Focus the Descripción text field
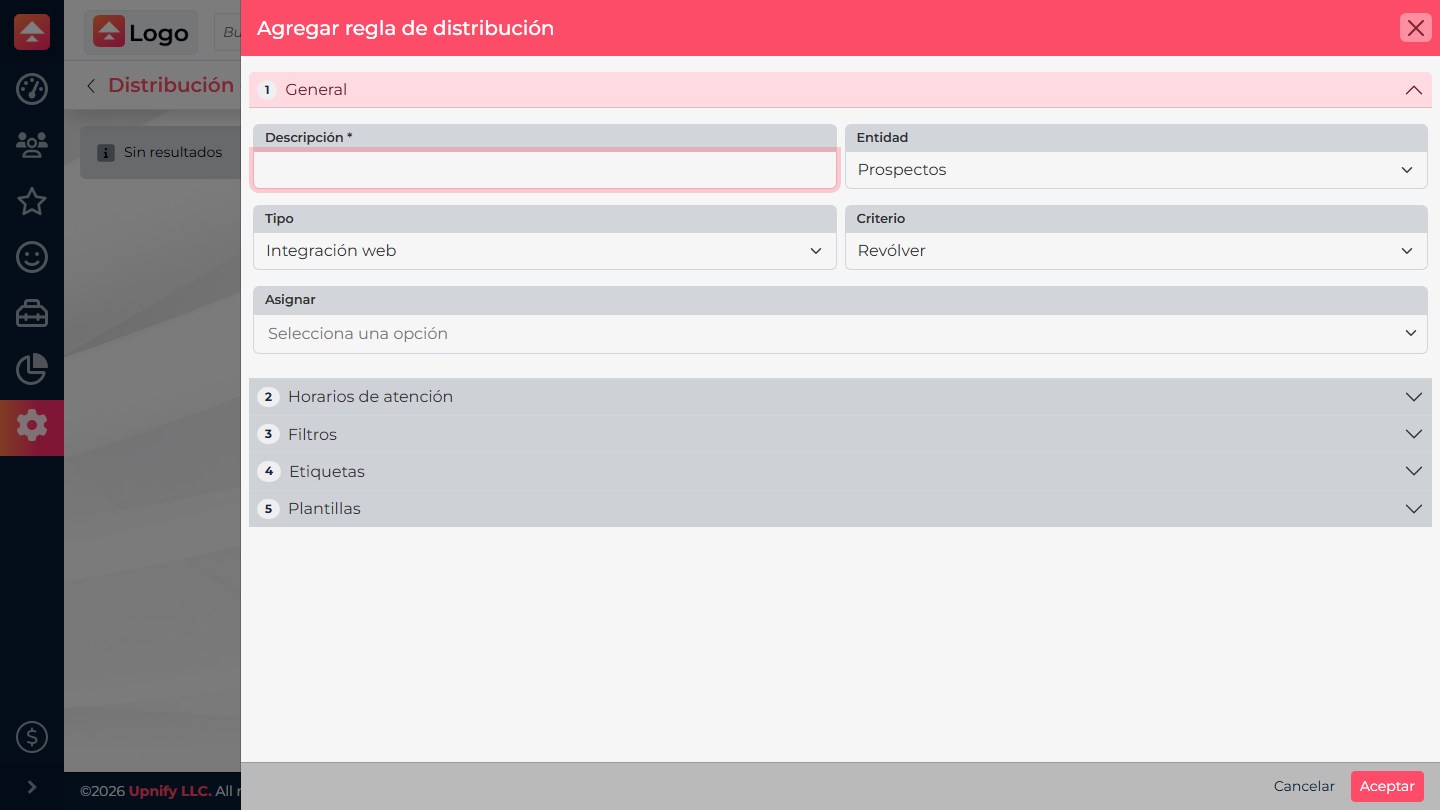Image resolution: width=1440 pixels, height=810 pixels. pyautogui.click(x=545, y=170)
